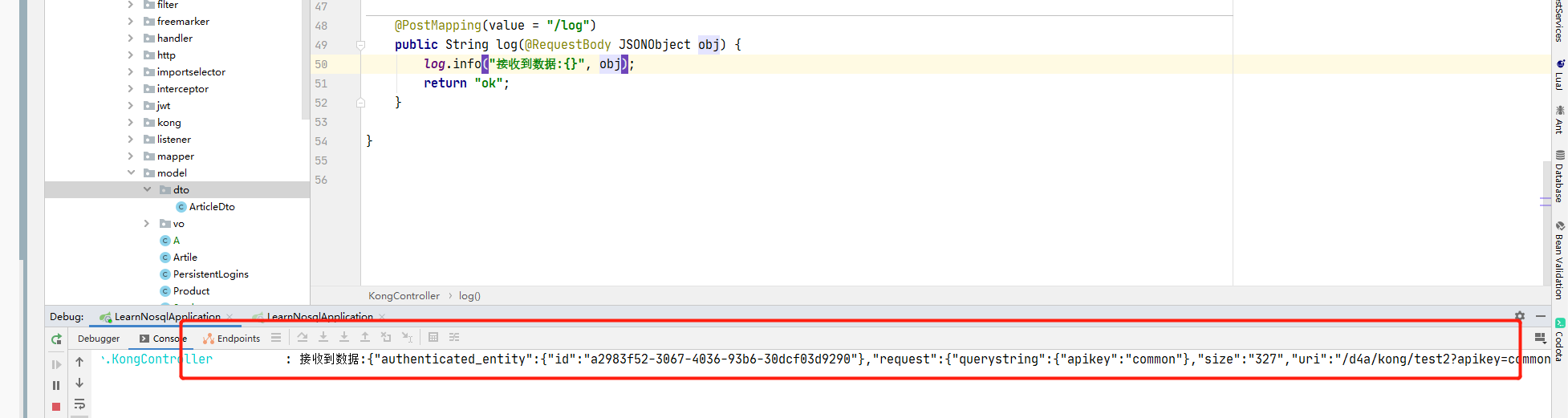
Task: Open Evaluate Expression calculator icon
Action: point(433,338)
